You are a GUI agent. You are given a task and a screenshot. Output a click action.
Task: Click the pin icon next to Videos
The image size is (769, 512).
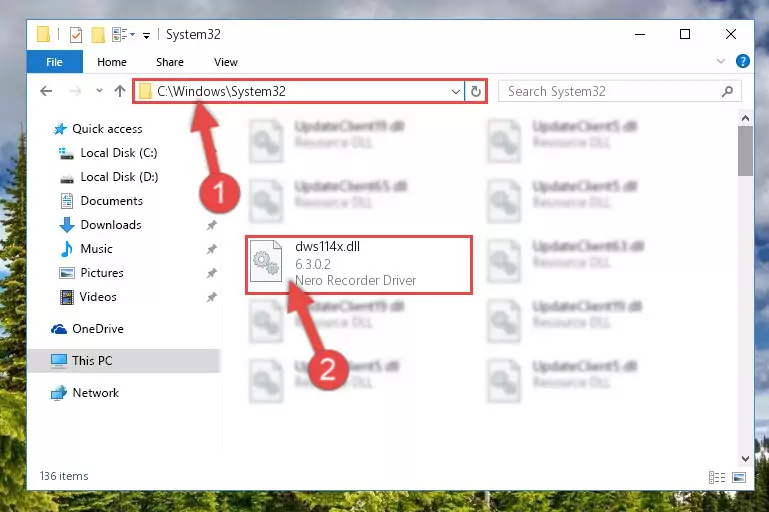point(211,297)
